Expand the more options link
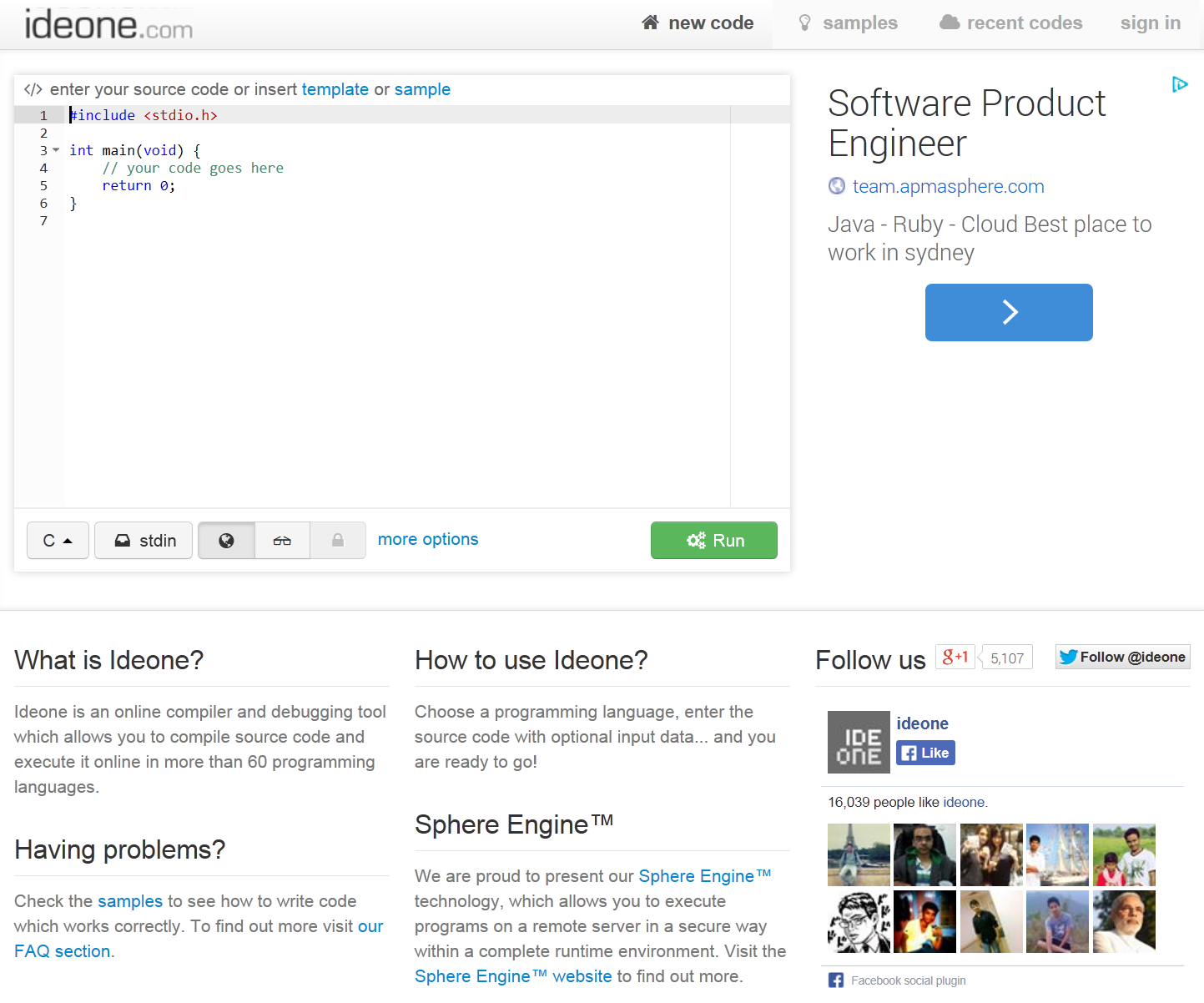The height and width of the screenshot is (1003, 1204). (x=428, y=540)
